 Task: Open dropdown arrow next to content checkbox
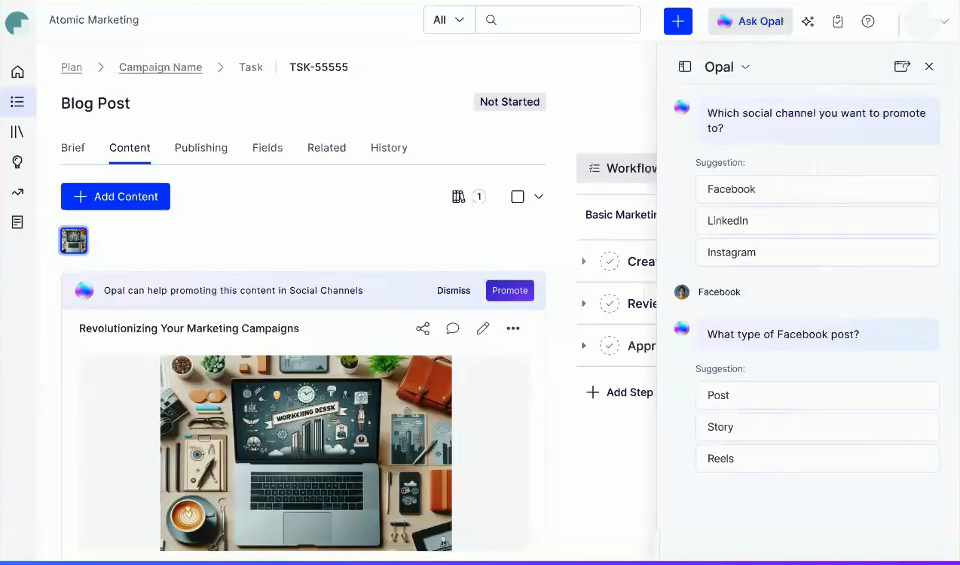point(538,196)
